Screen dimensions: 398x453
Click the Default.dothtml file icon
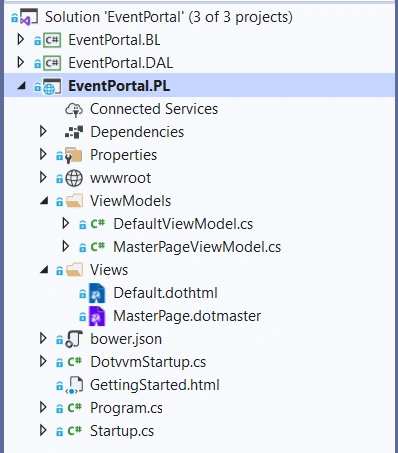tap(97, 293)
